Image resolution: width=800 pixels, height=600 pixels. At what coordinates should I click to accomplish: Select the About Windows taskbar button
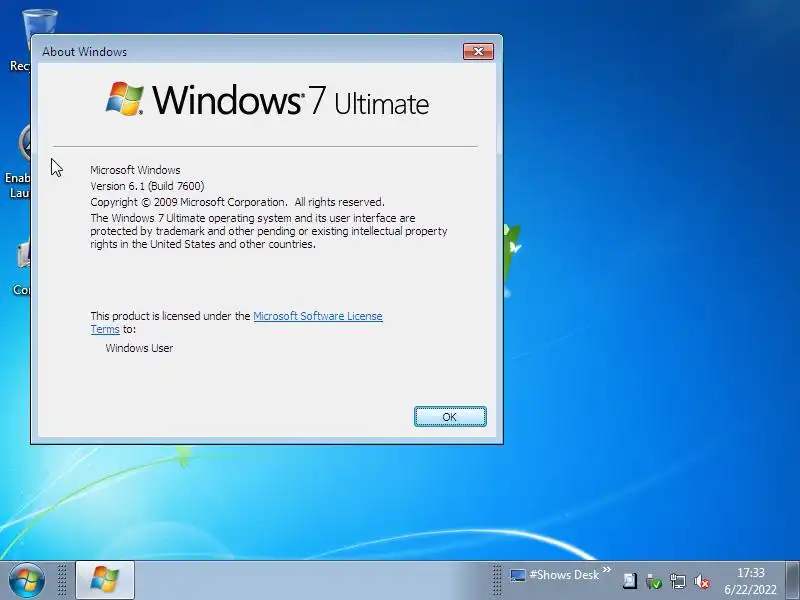(x=105, y=580)
